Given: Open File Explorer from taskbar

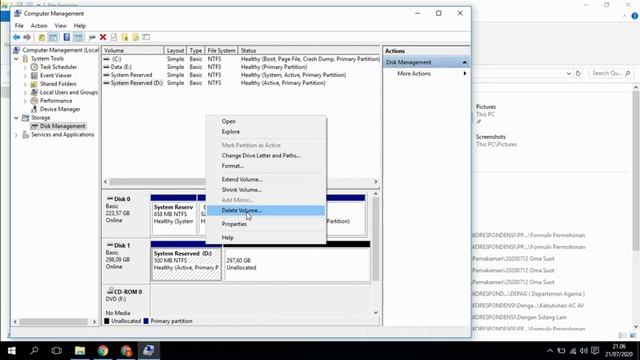Looking at the screenshot, I should tap(80, 351).
